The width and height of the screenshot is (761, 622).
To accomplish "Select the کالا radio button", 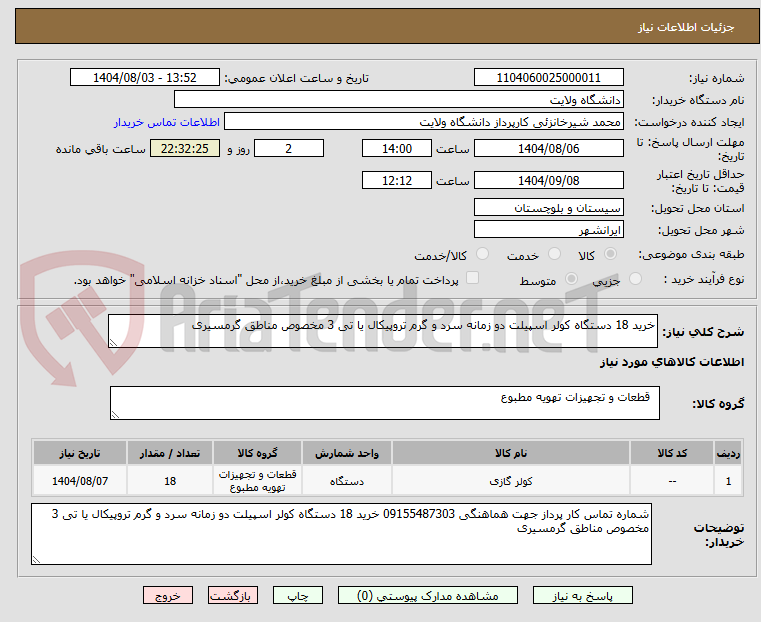I will pyautogui.click(x=611, y=254).
